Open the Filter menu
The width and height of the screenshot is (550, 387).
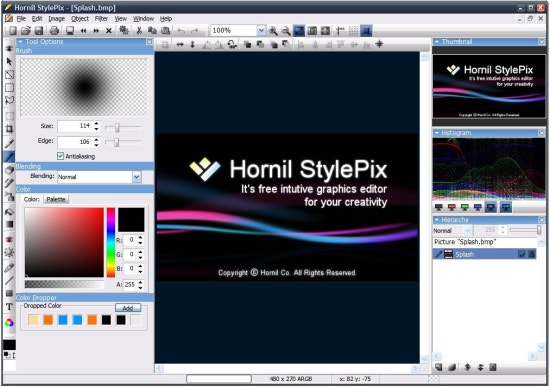[101, 19]
